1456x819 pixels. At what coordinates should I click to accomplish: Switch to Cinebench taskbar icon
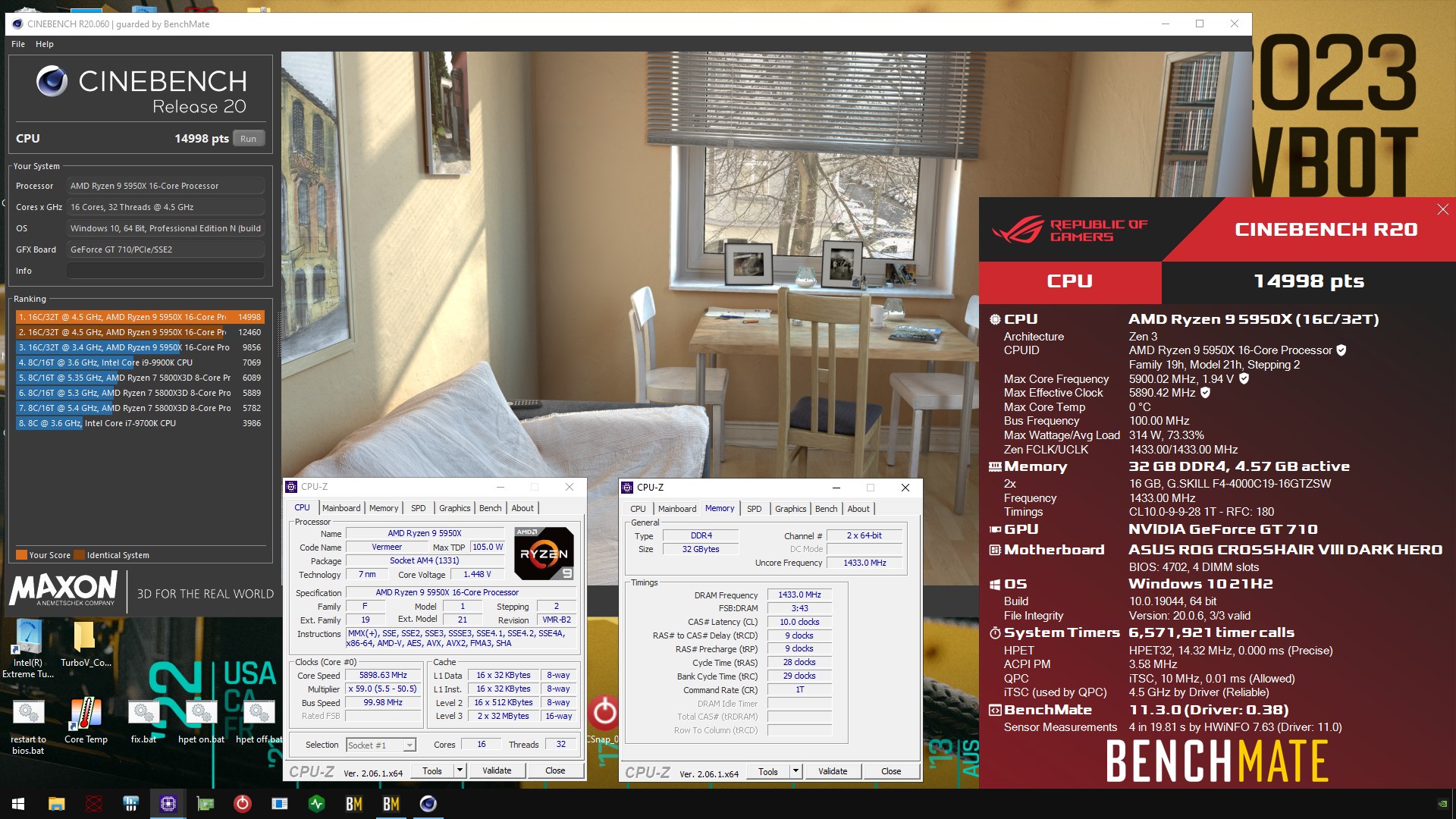point(428,804)
